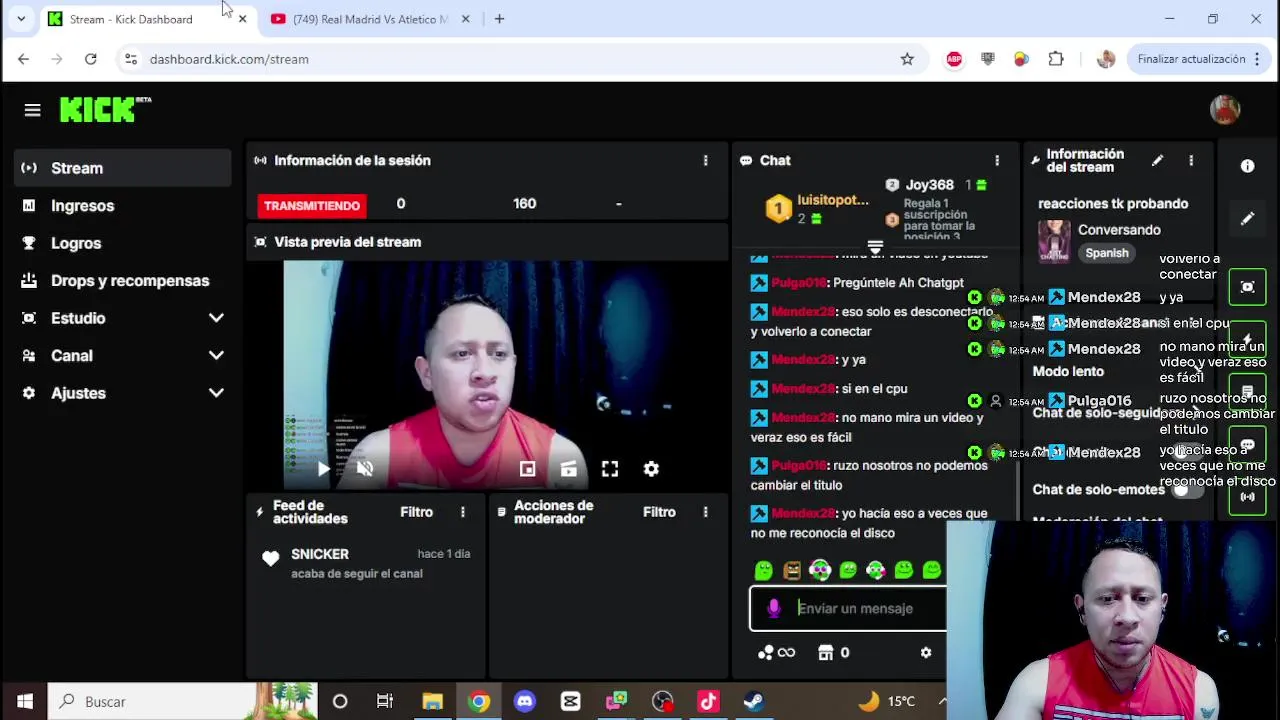This screenshot has height=720, width=1280.
Task: Enable mini player on stream preview
Action: 527,469
